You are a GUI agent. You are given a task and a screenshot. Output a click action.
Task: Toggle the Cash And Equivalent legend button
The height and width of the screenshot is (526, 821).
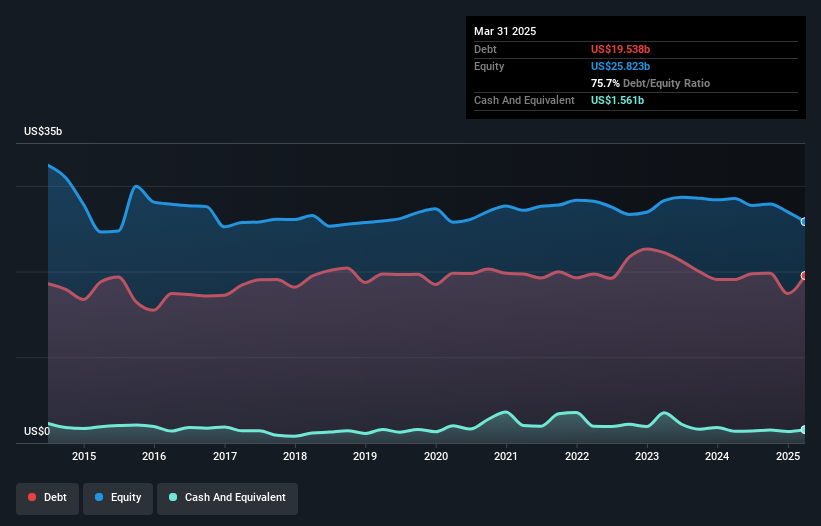(x=227, y=498)
